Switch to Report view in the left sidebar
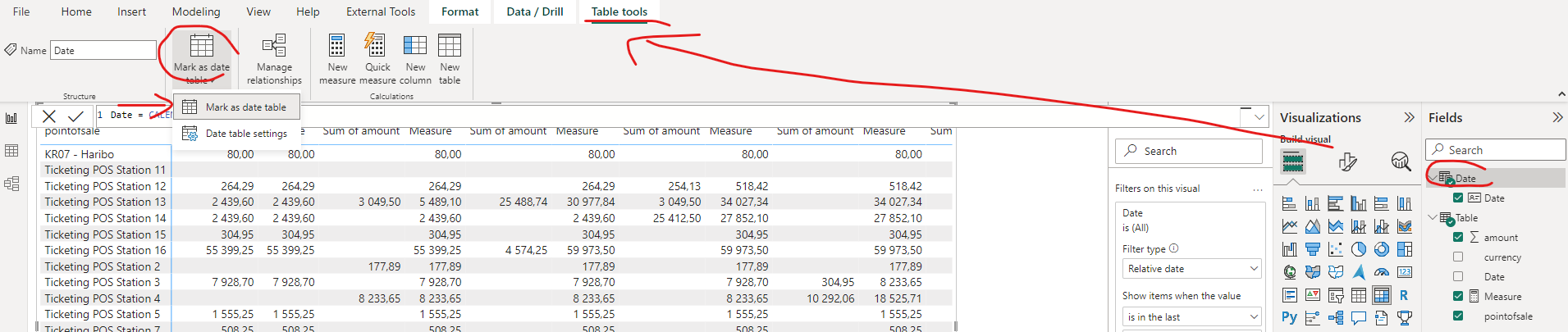This screenshot has height=332, width=1568. (11, 118)
